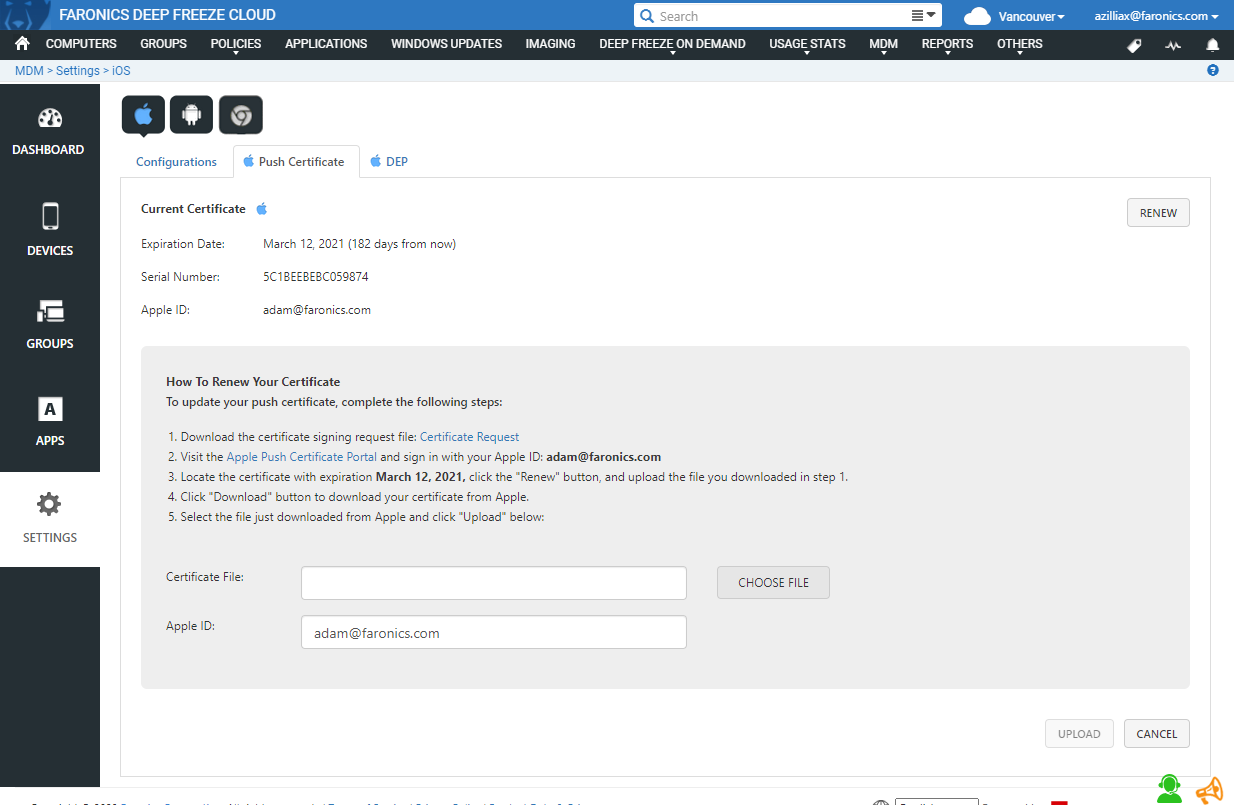Image resolution: width=1234 pixels, height=805 pixels.
Task: Switch to the Configurations tab
Action: (176, 162)
